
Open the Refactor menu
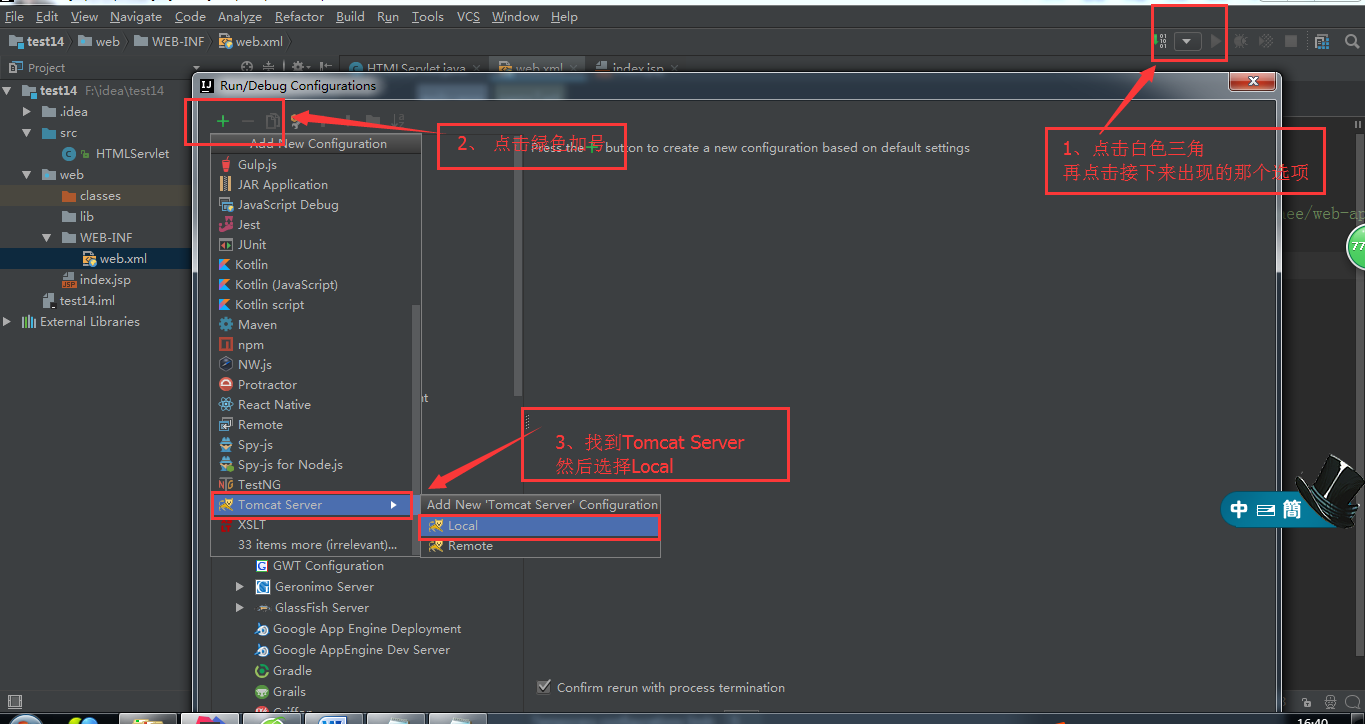[x=299, y=17]
